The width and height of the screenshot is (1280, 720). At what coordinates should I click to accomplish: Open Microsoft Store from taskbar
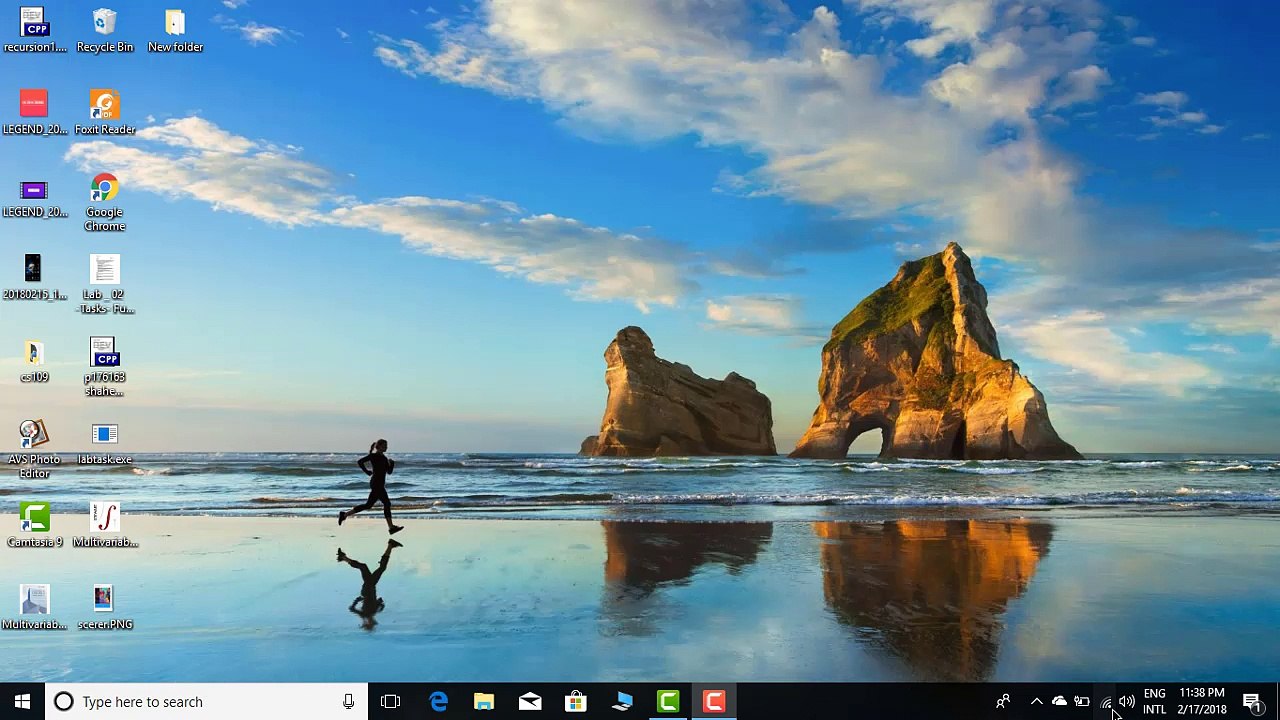576,702
